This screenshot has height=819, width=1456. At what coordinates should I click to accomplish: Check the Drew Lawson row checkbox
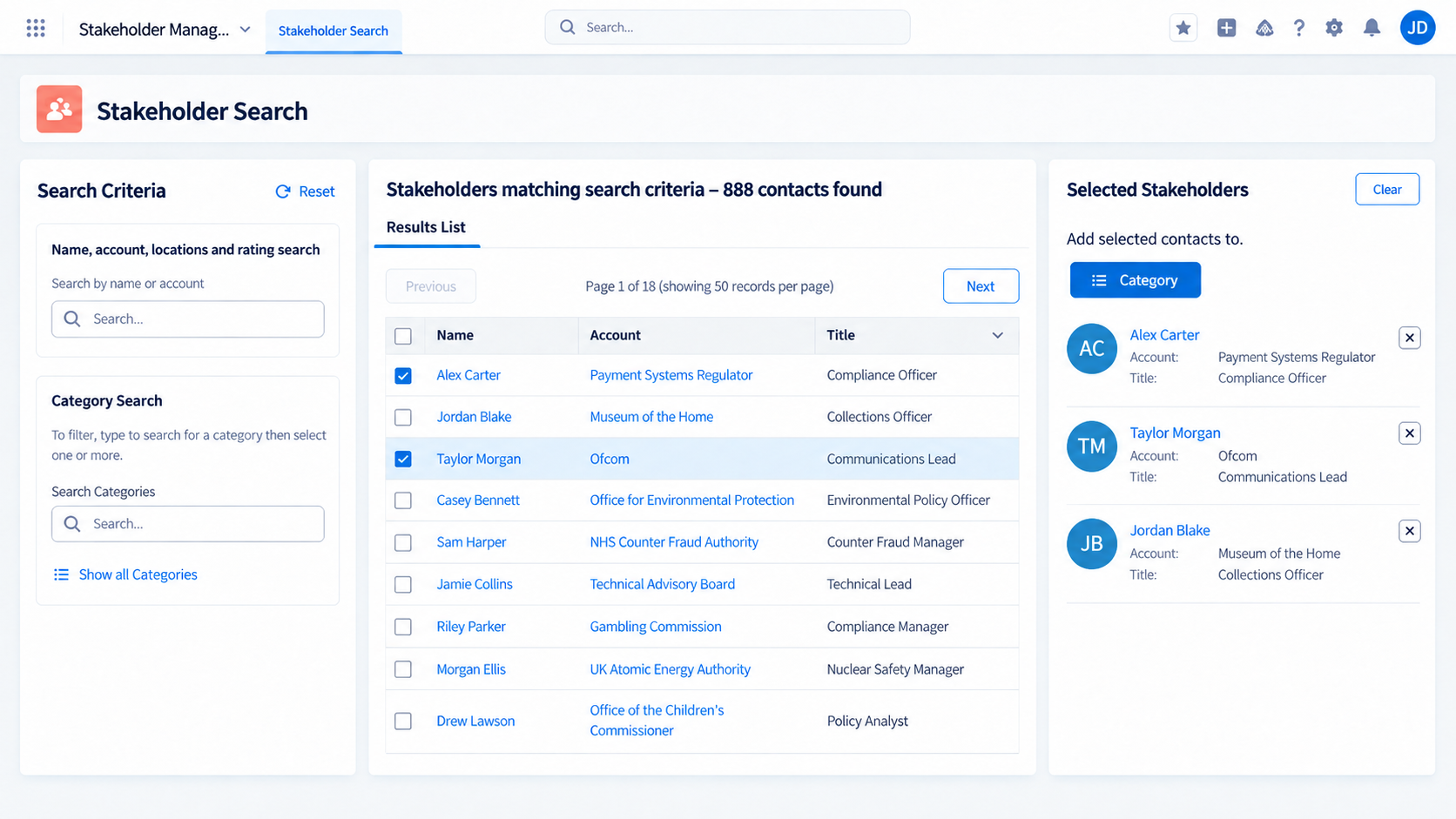(403, 722)
